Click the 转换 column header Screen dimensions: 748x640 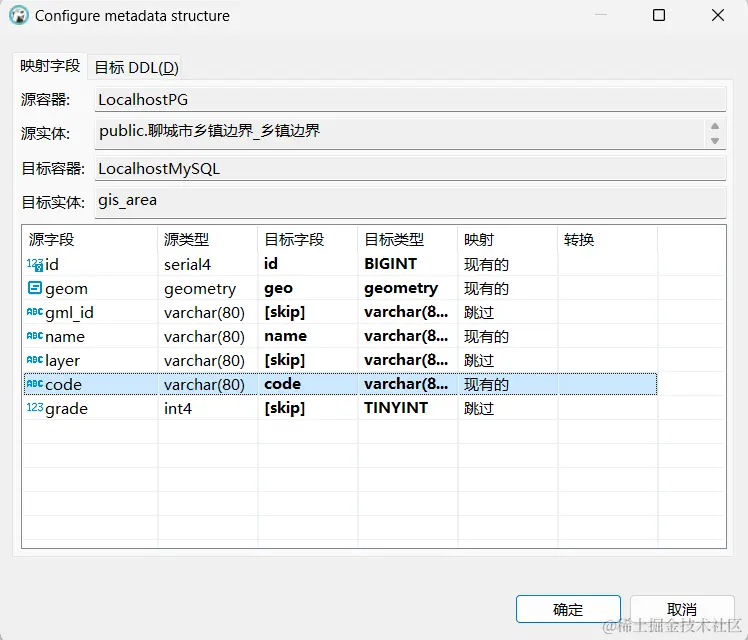click(x=608, y=239)
